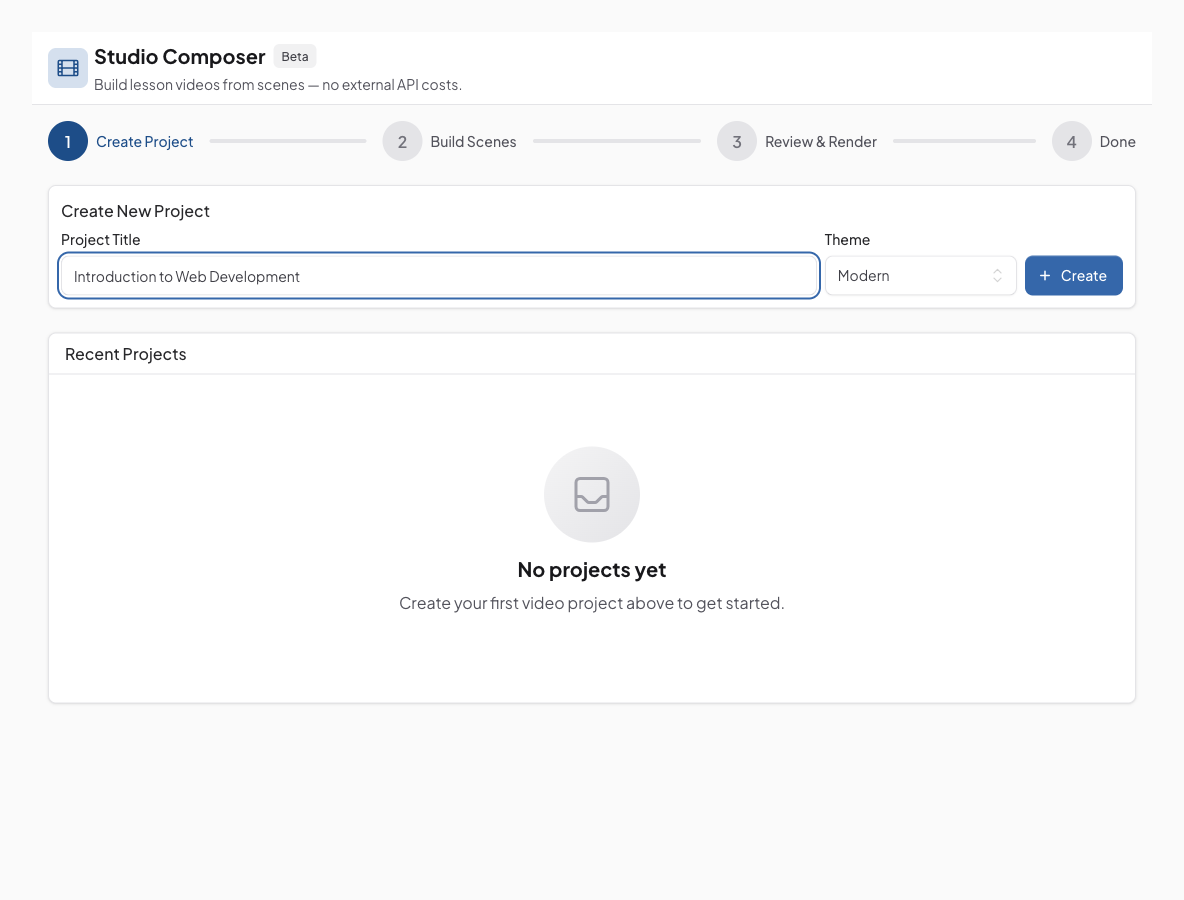Click the Recent Projects panel header

click(x=126, y=354)
